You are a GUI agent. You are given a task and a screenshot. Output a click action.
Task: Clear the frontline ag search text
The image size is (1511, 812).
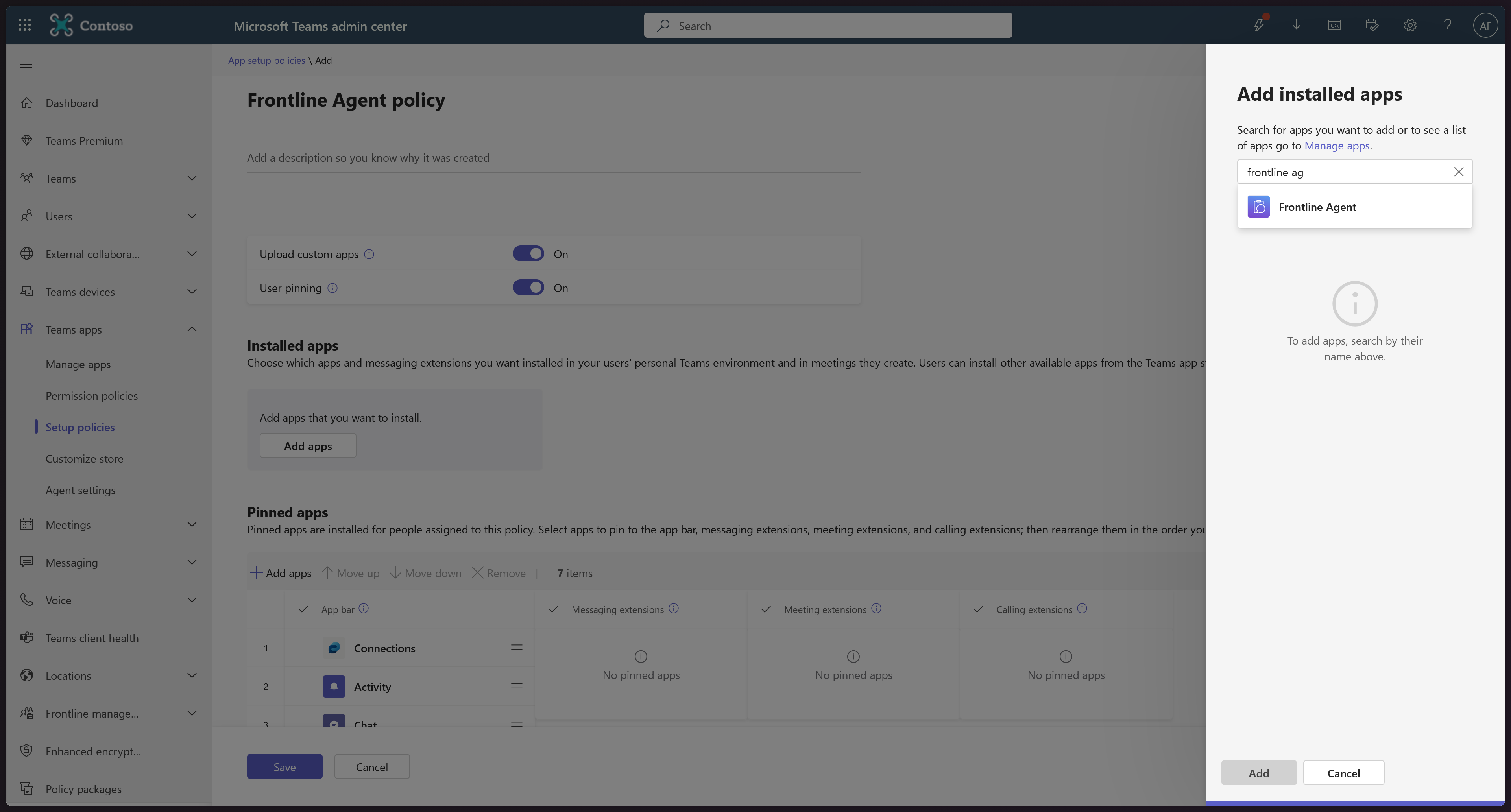(x=1458, y=172)
